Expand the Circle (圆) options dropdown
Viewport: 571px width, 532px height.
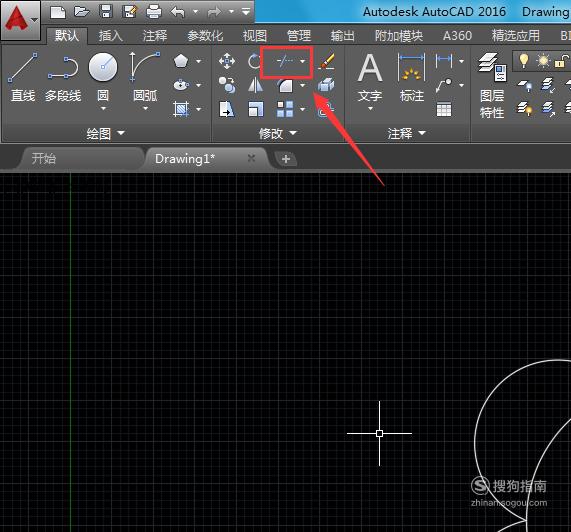[103, 109]
